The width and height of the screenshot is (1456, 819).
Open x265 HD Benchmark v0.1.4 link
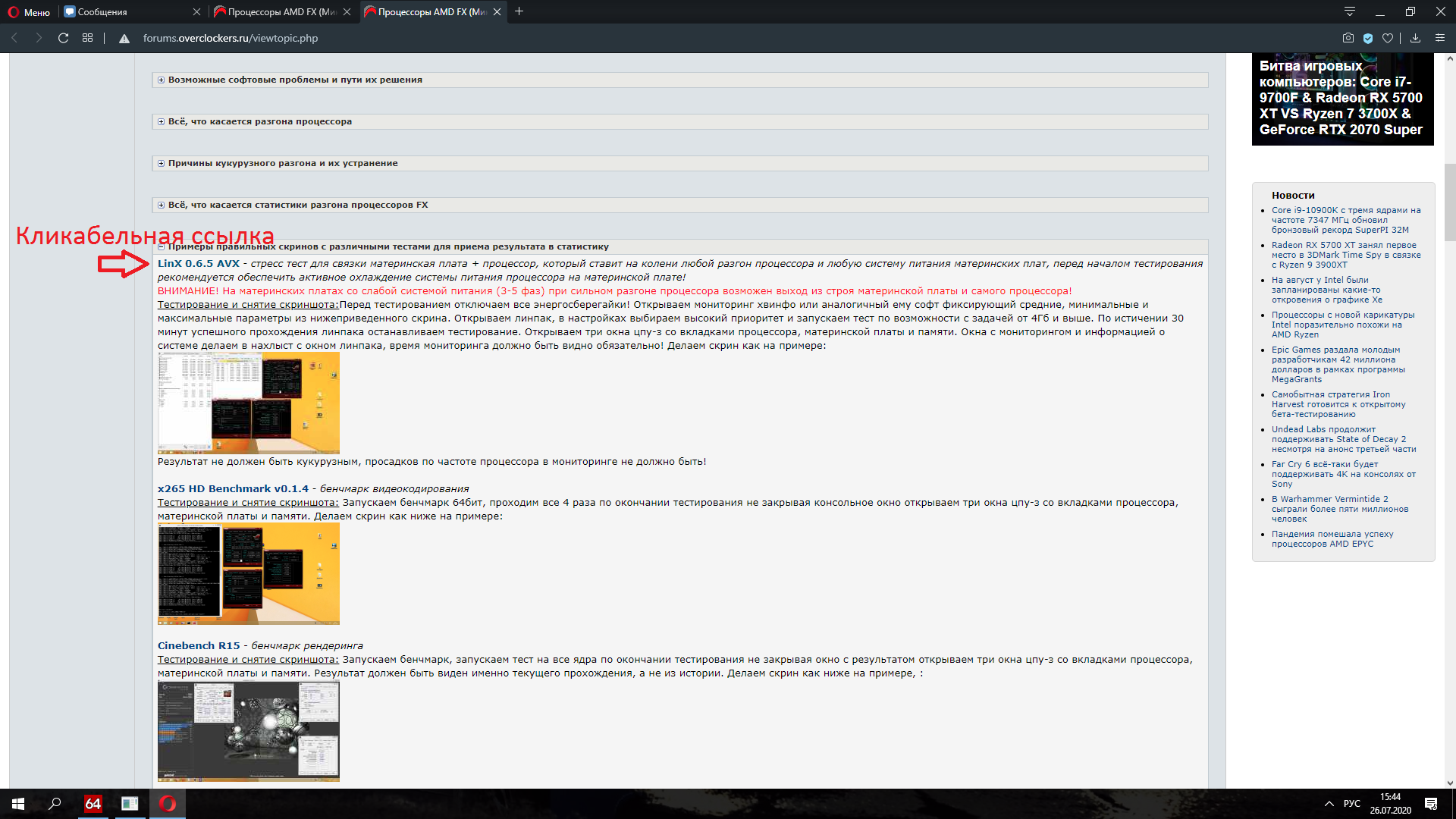click(233, 489)
